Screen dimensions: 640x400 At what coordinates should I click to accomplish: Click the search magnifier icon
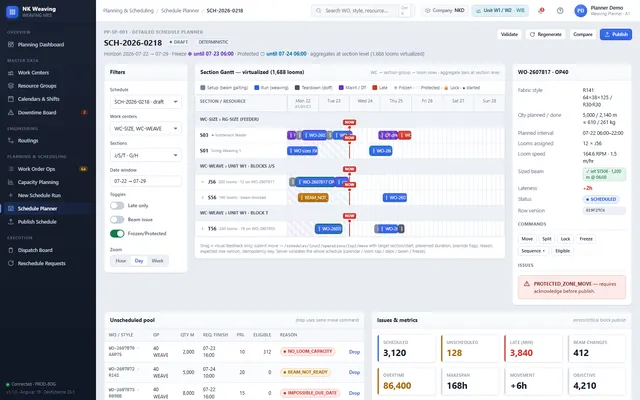pos(318,11)
